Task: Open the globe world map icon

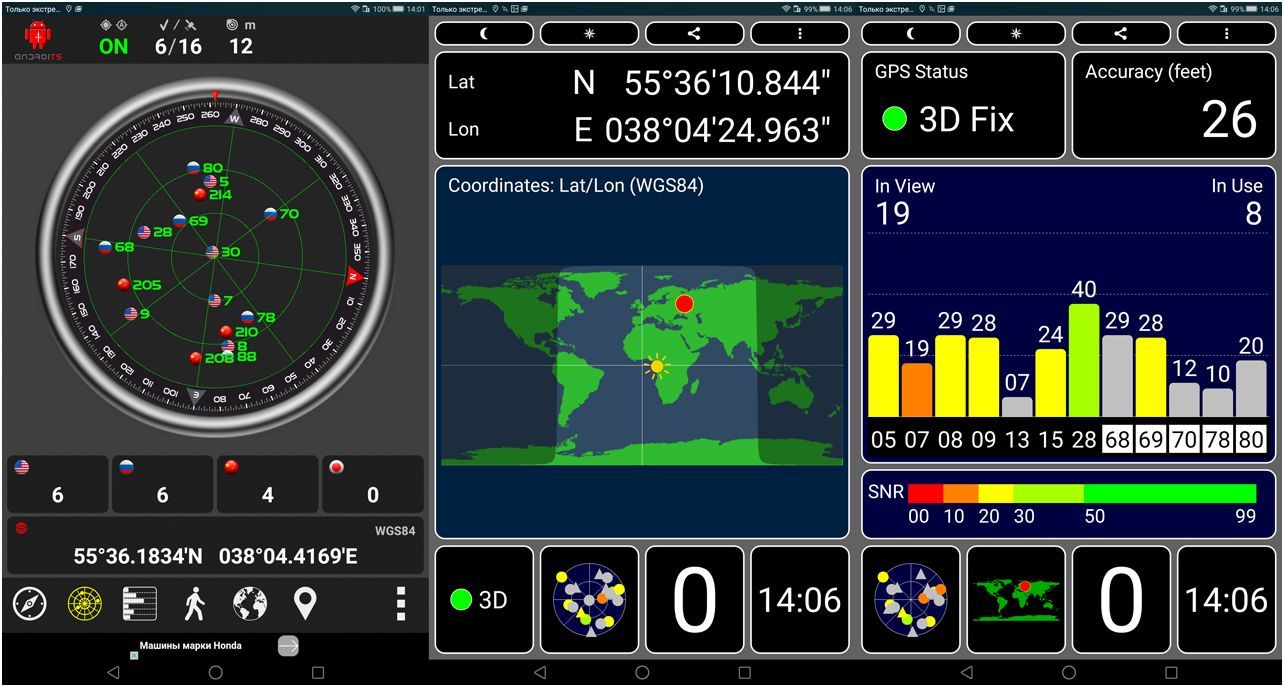Action: pos(250,604)
